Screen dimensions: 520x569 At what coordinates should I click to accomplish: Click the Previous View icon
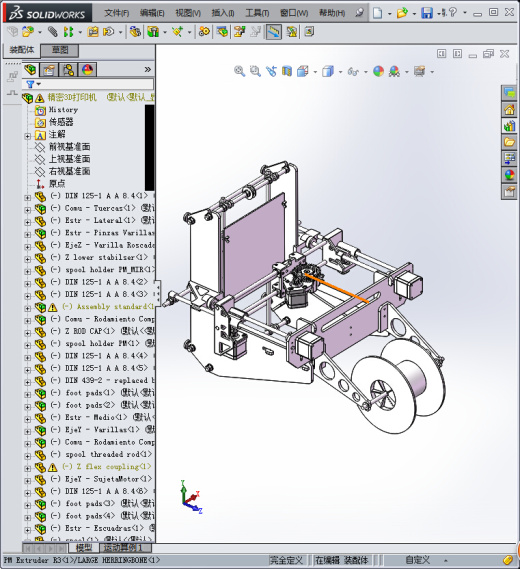[271, 71]
